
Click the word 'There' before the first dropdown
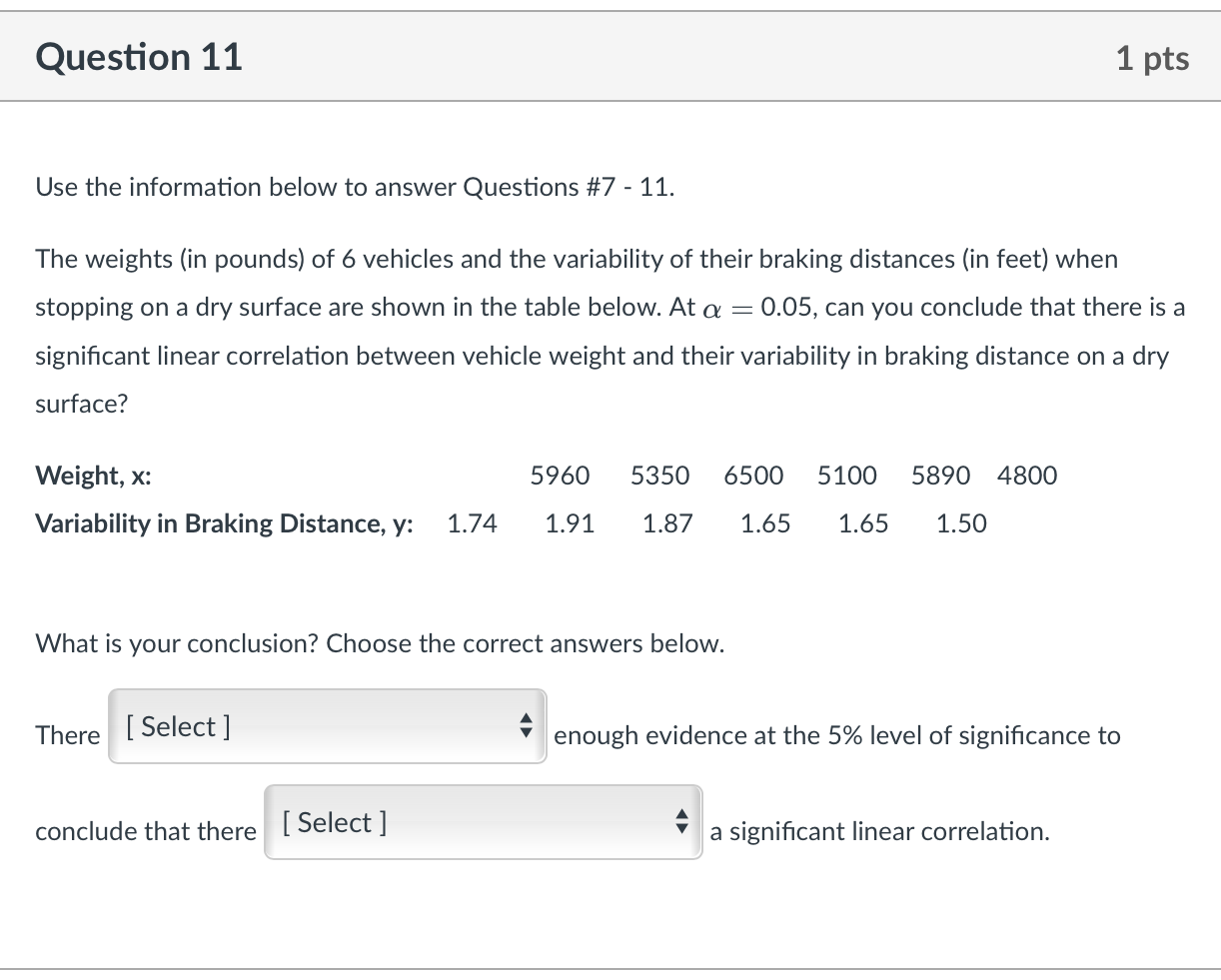point(67,735)
